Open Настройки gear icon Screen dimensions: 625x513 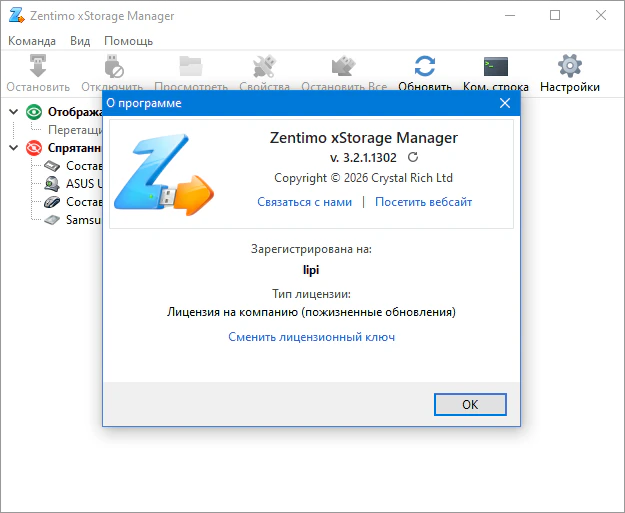coord(569,67)
